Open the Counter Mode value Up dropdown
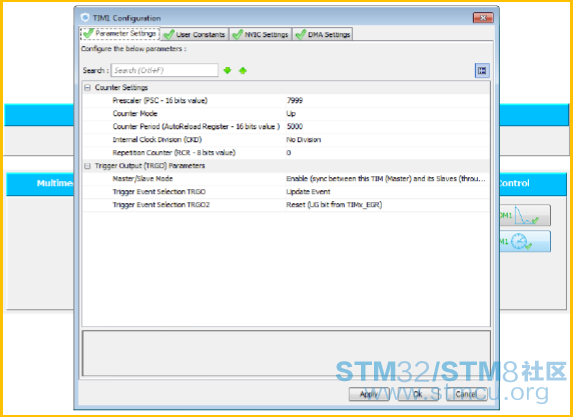 (387, 114)
